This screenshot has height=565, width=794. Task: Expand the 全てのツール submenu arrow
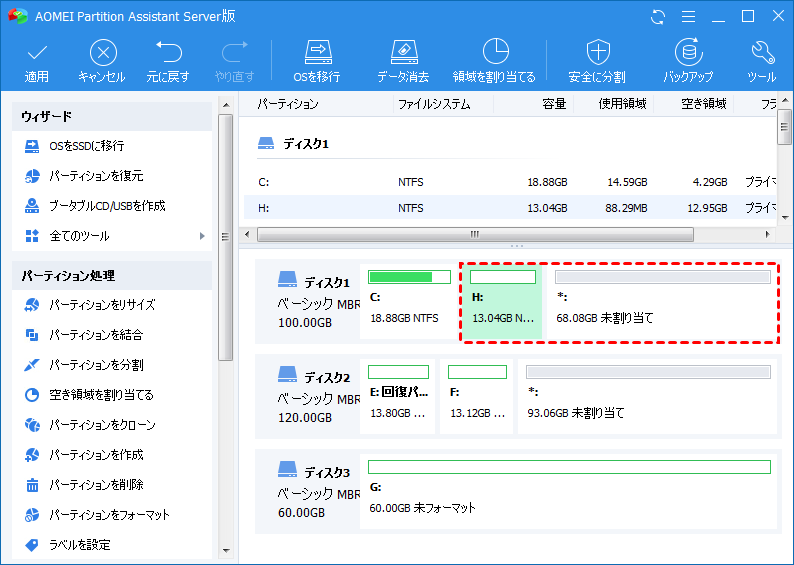pos(202,236)
